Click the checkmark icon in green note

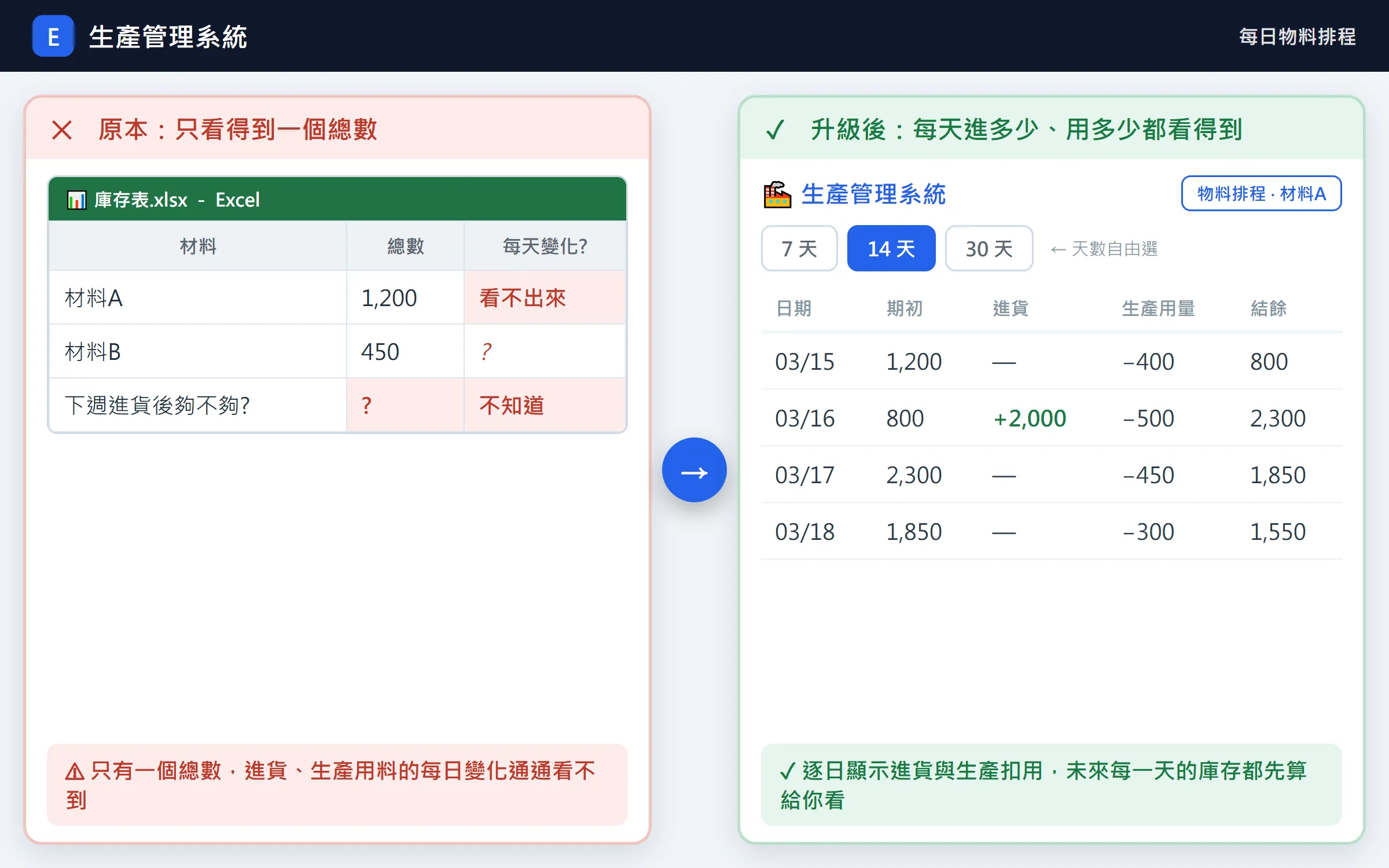pyautogui.click(x=788, y=771)
